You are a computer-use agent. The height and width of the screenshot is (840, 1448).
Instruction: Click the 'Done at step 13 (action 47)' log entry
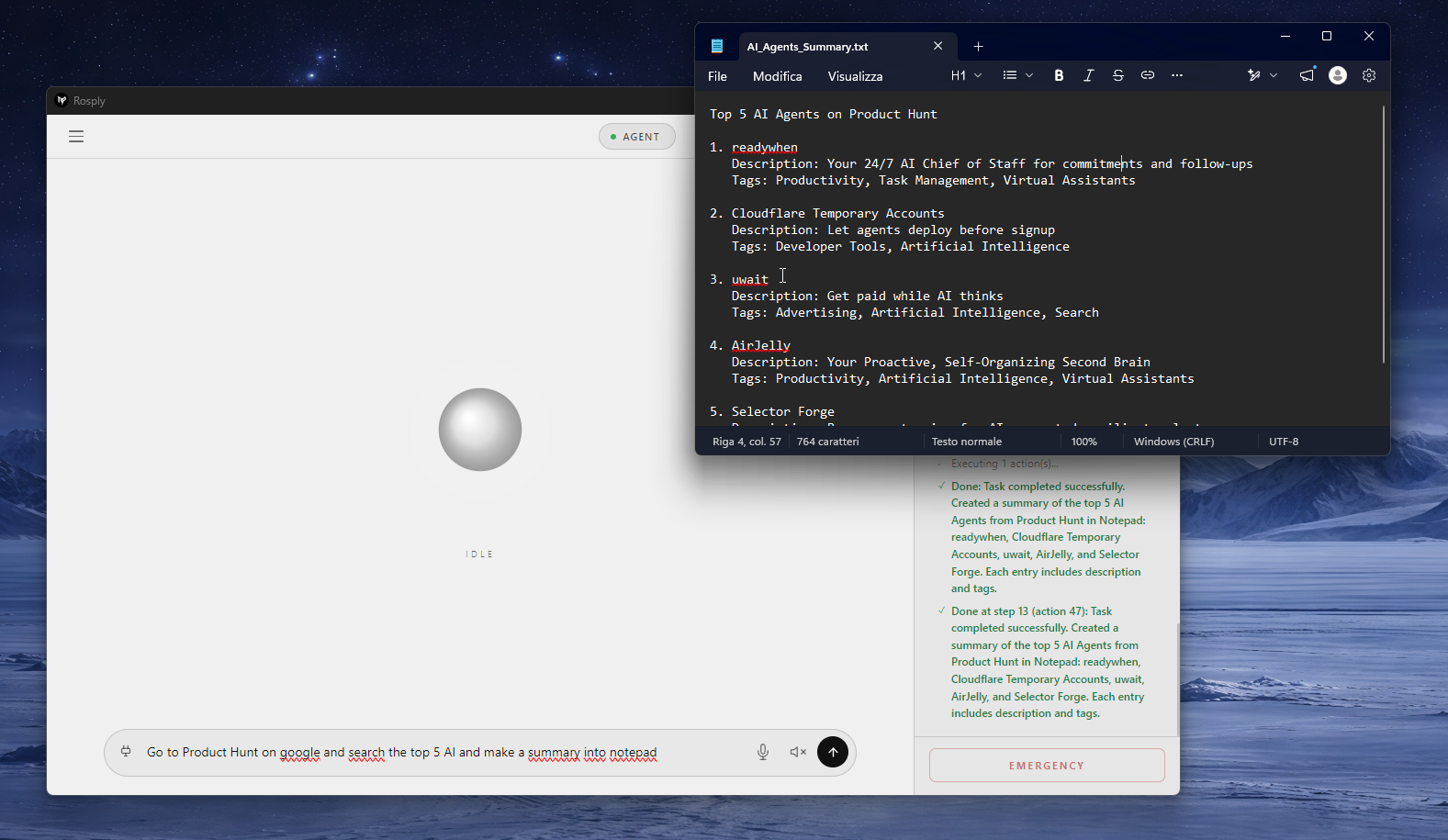(1048, 662)
